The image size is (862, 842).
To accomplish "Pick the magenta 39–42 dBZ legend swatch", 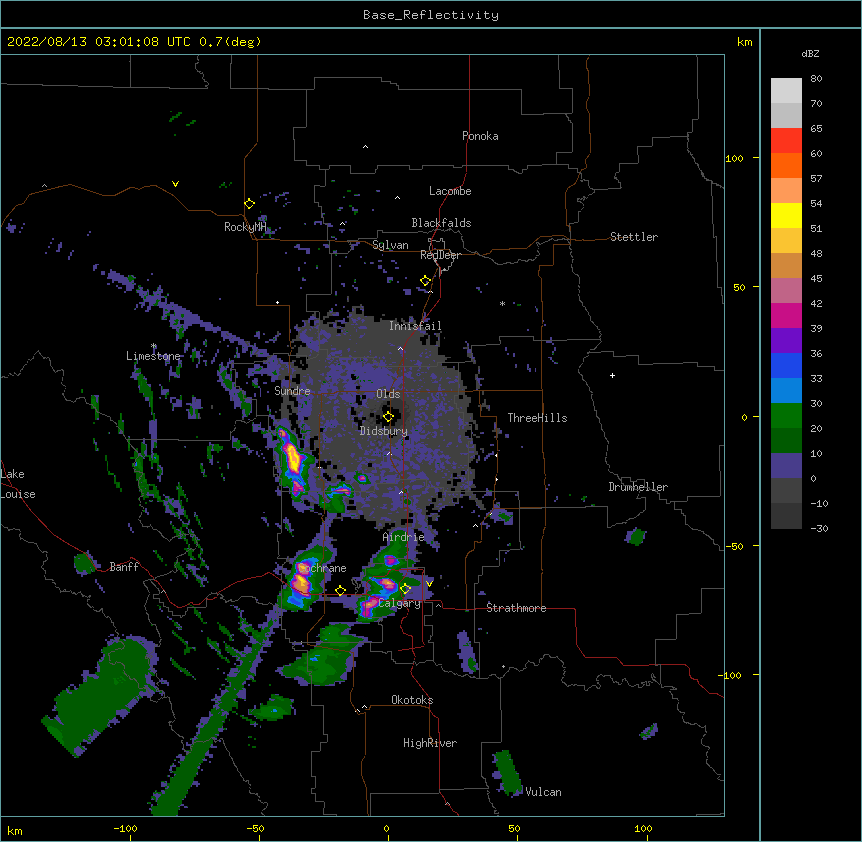I will [x=786, y=316].
